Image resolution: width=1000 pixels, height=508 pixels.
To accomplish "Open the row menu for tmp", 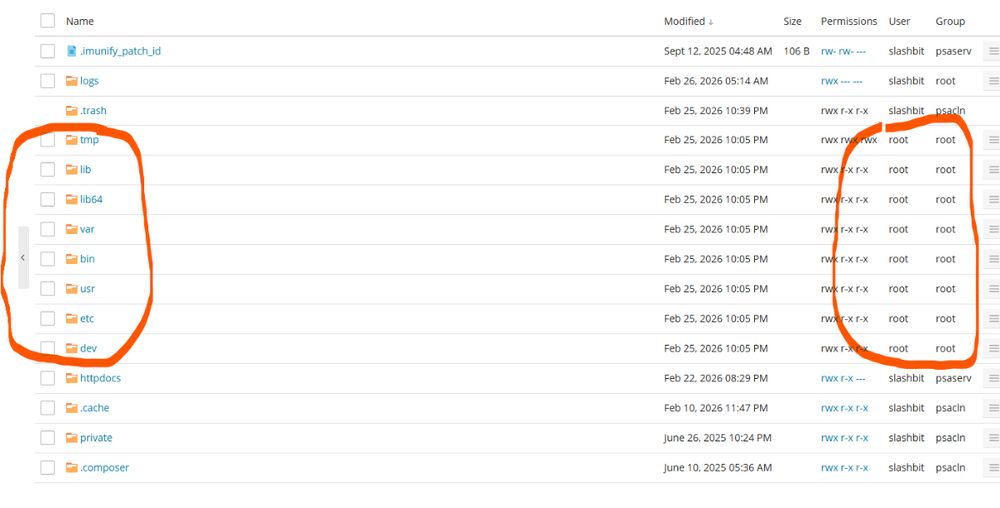I will click(993, 140).
